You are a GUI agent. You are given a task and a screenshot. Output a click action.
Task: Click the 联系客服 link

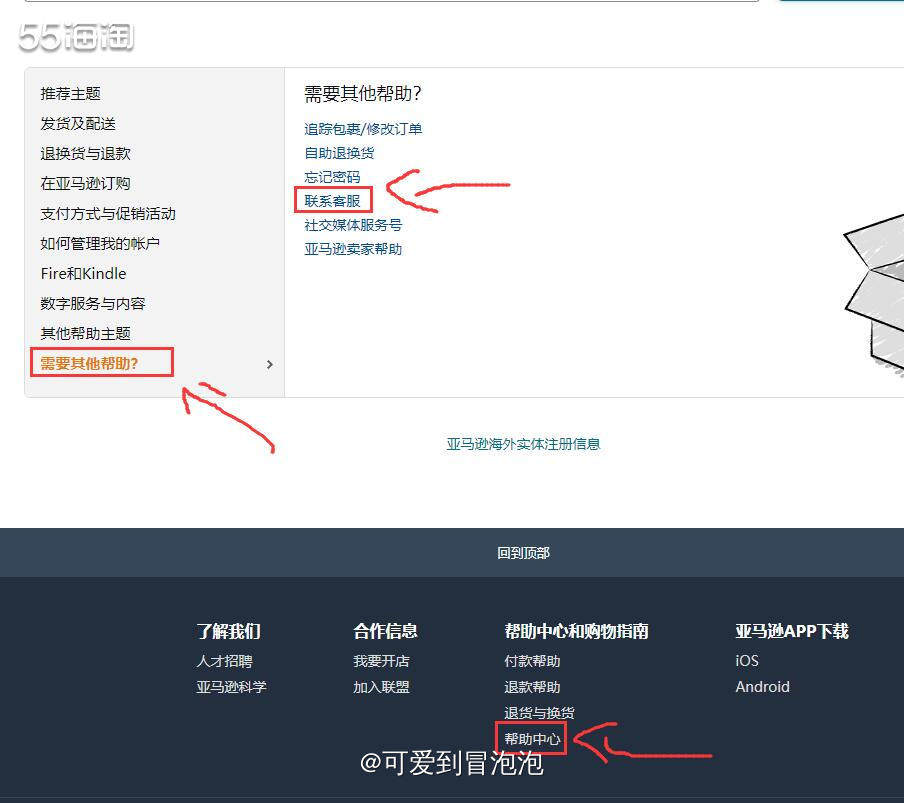[332, 201]
